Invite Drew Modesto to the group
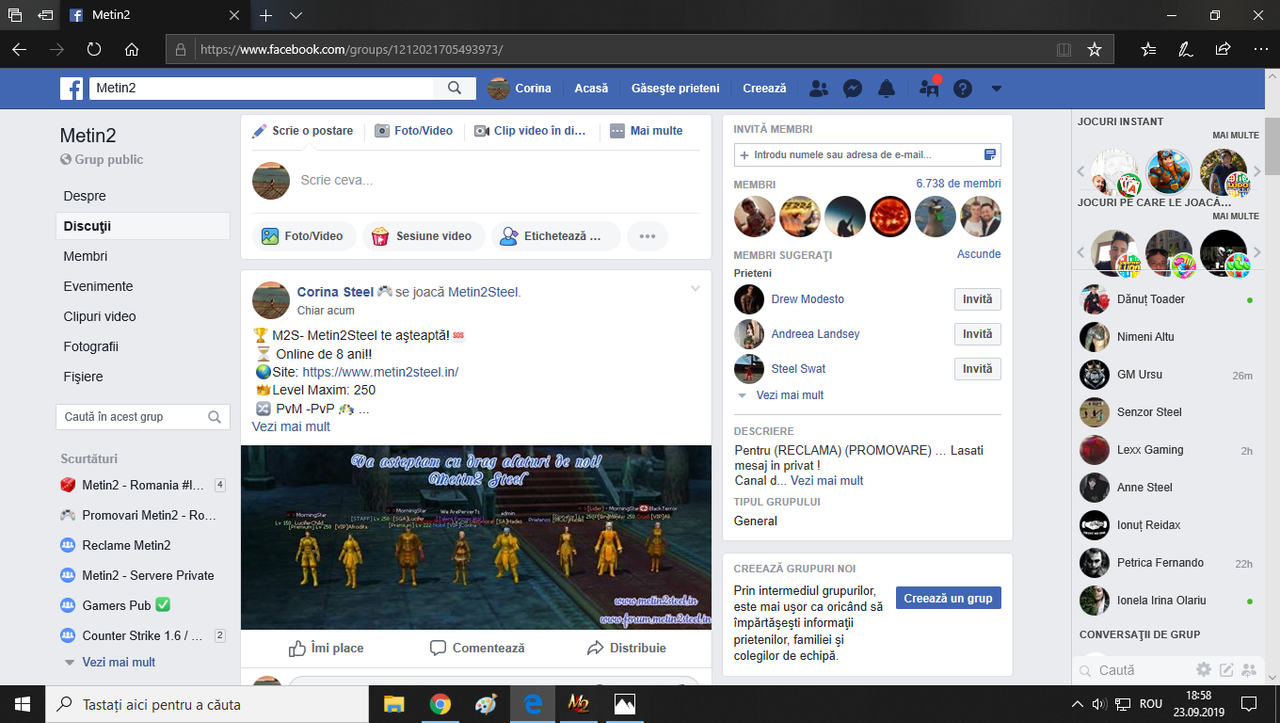This screenshot has width=1280, height=723. (x=977, y=299)
